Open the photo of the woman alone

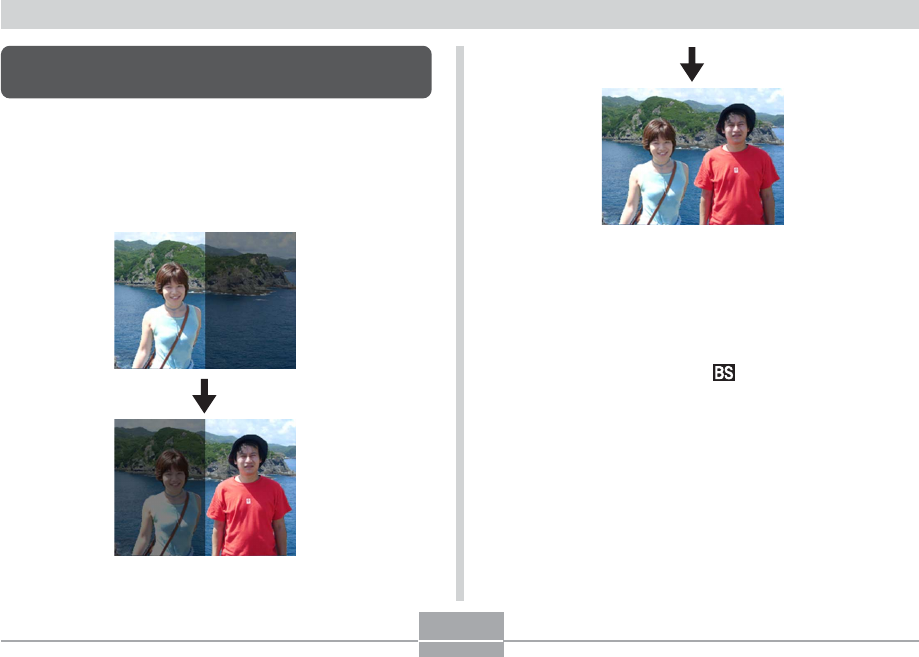coord(205,300)
